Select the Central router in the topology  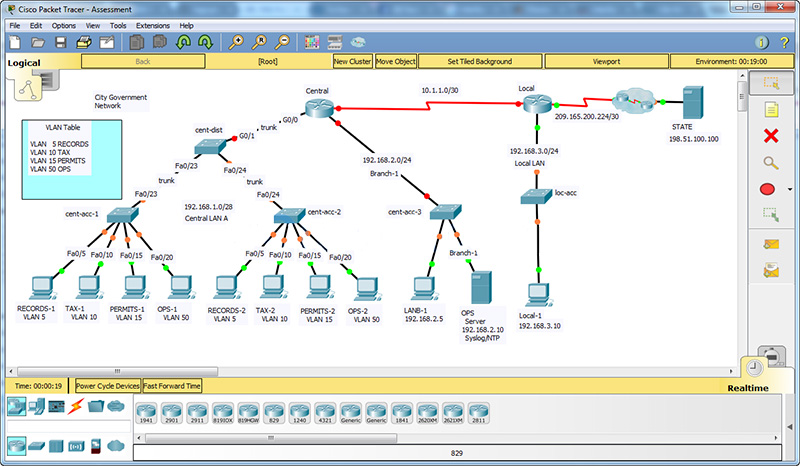coord(319,108)
